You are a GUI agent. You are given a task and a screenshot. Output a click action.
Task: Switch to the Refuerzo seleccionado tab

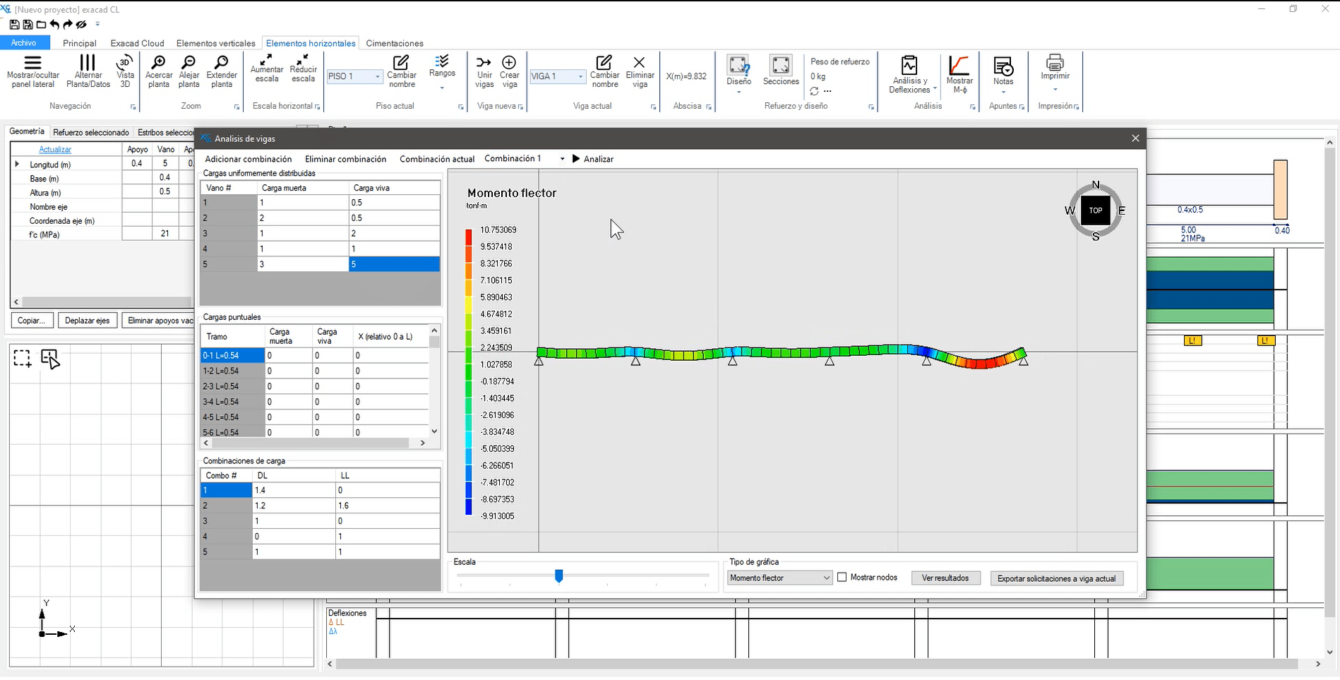coord(91,132)
